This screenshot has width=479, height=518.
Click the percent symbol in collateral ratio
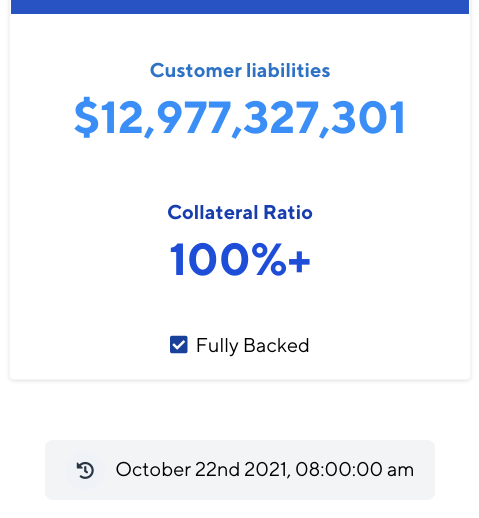point(269,259)
